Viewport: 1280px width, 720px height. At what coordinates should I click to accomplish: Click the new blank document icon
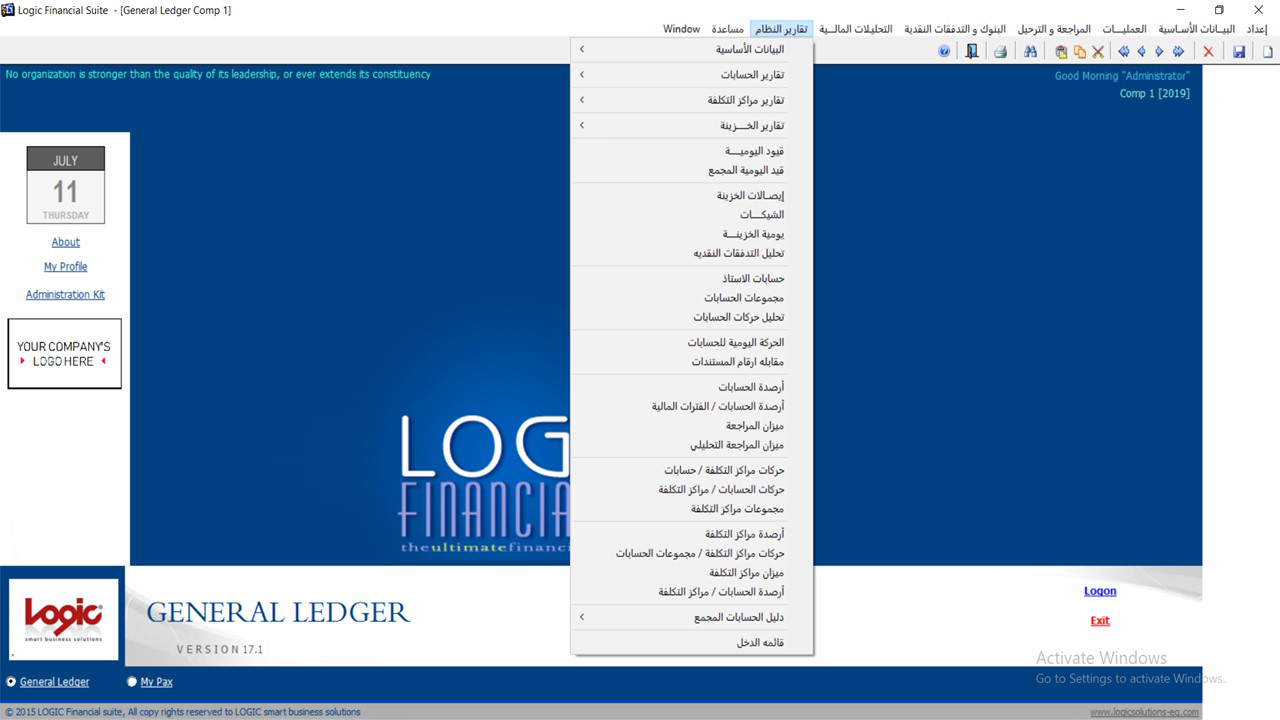pyautogui.click(x=1268, y=52)
